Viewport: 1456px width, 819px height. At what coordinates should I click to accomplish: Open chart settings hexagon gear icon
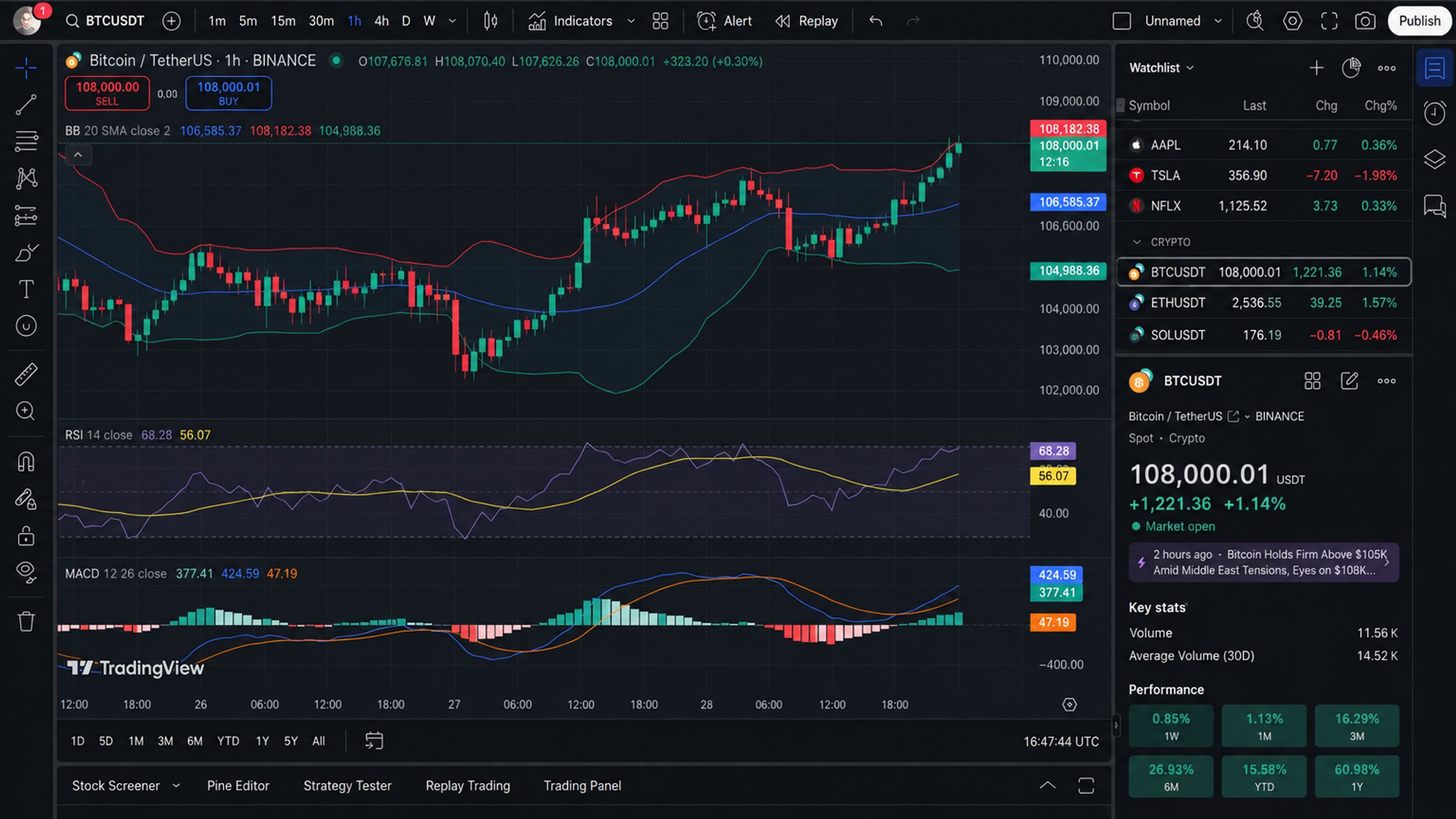1292,21
